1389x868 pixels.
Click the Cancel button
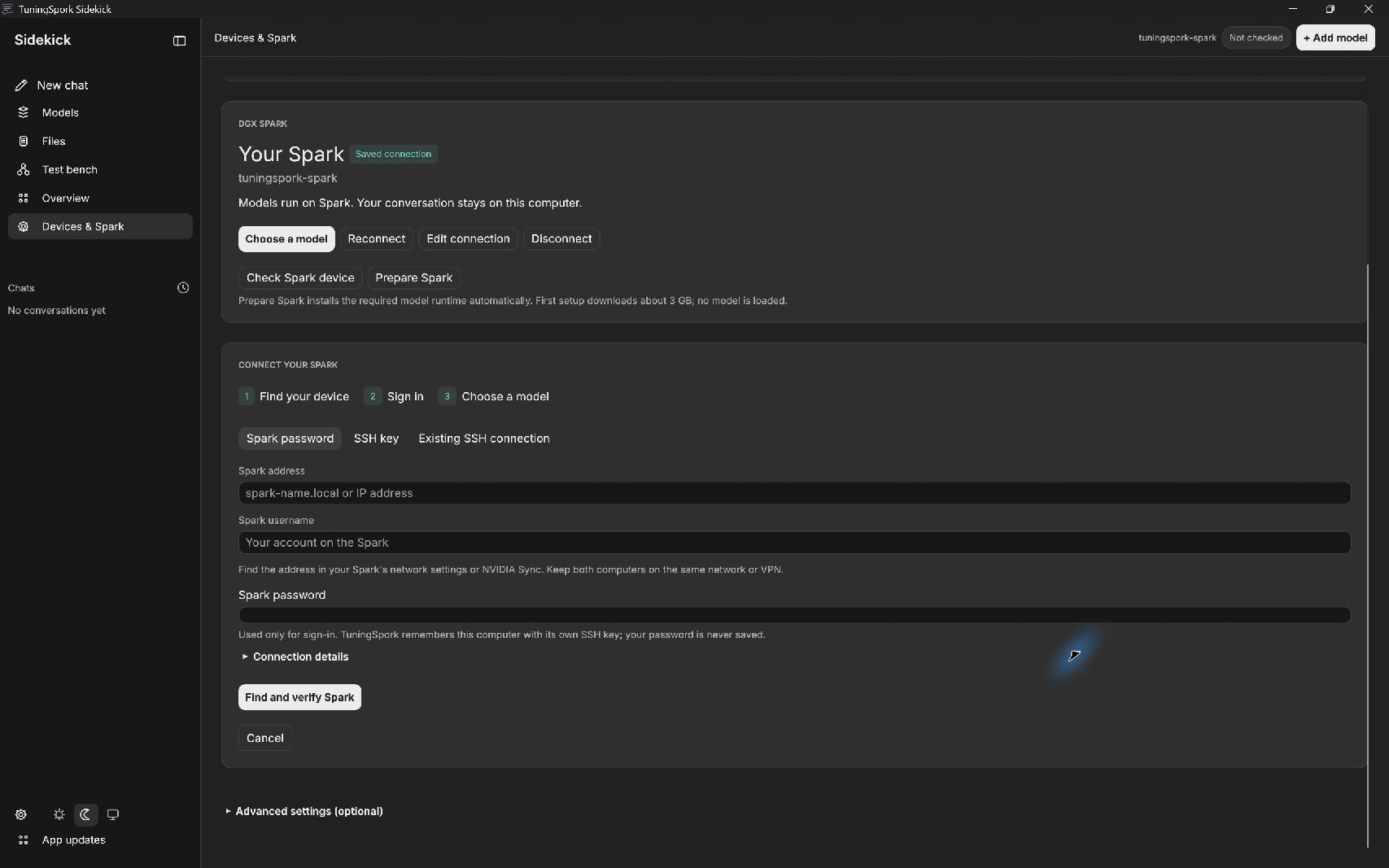(x=265, y=738)
